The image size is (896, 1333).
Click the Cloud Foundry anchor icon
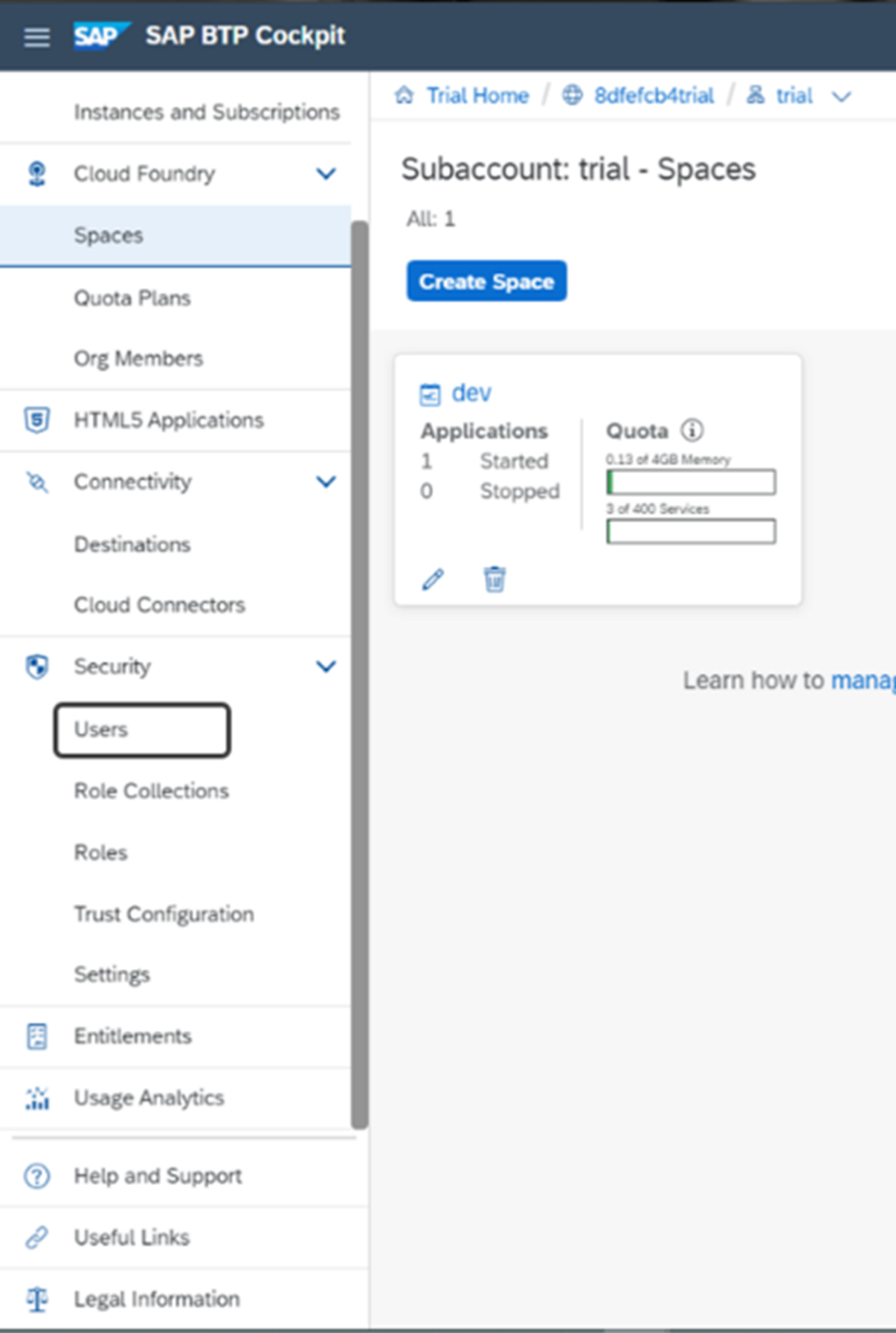click(x=36, y=173)
